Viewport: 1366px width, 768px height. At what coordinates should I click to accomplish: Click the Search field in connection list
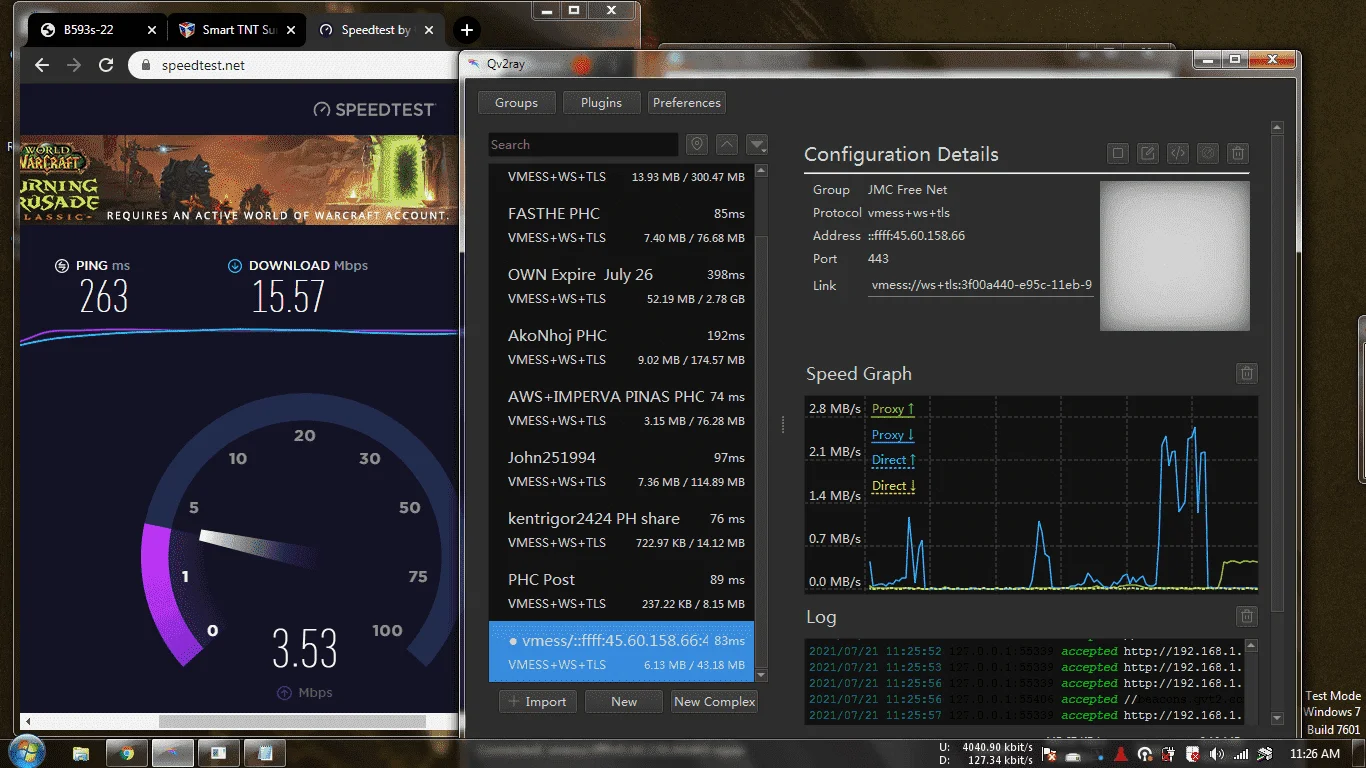pyautogui.click(x=583, y=145)
